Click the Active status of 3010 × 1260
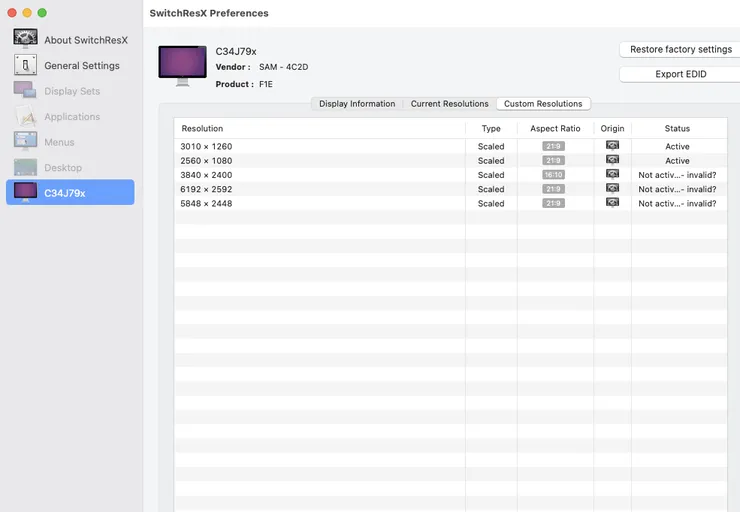Viewport: 740px width, 512px height. (x=677, y=146)
